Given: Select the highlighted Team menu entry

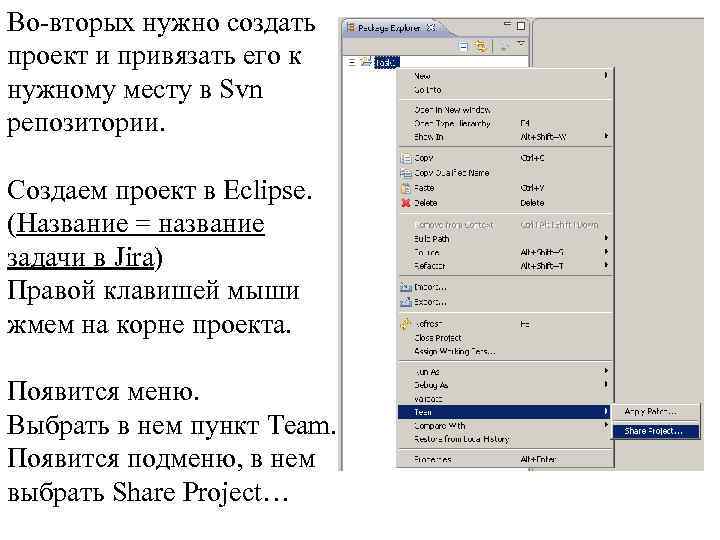Looking at the screenshot, I should click(506, 412).
